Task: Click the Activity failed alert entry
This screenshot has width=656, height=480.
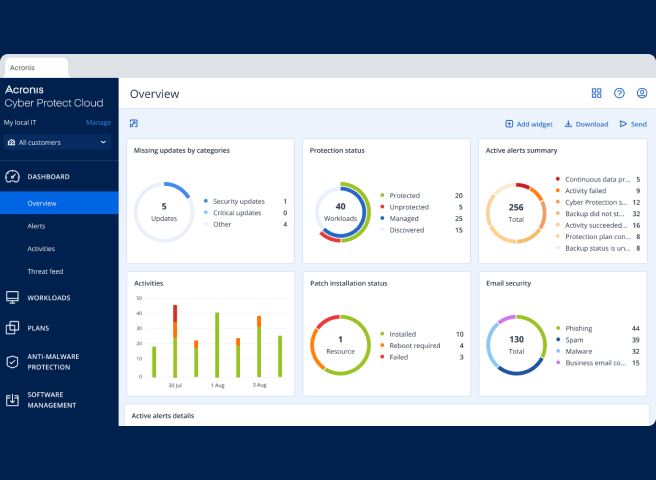Action: pyautogui.click(x=598, y=191)
